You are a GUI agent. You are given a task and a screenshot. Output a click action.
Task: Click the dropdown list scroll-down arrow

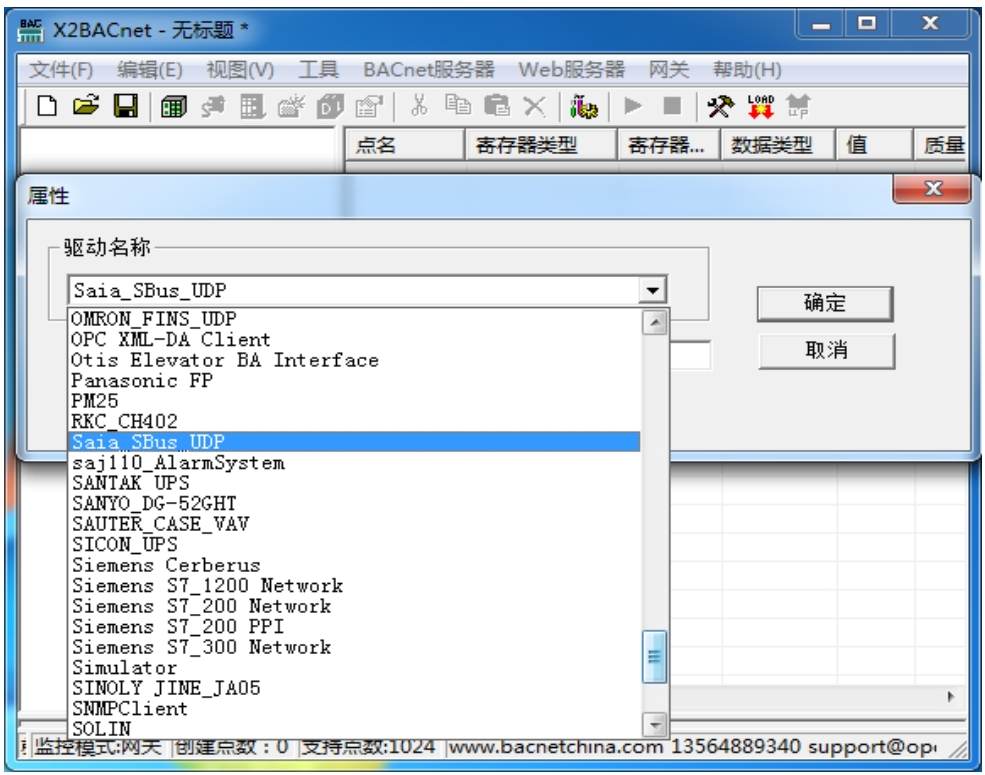[655, 725]
